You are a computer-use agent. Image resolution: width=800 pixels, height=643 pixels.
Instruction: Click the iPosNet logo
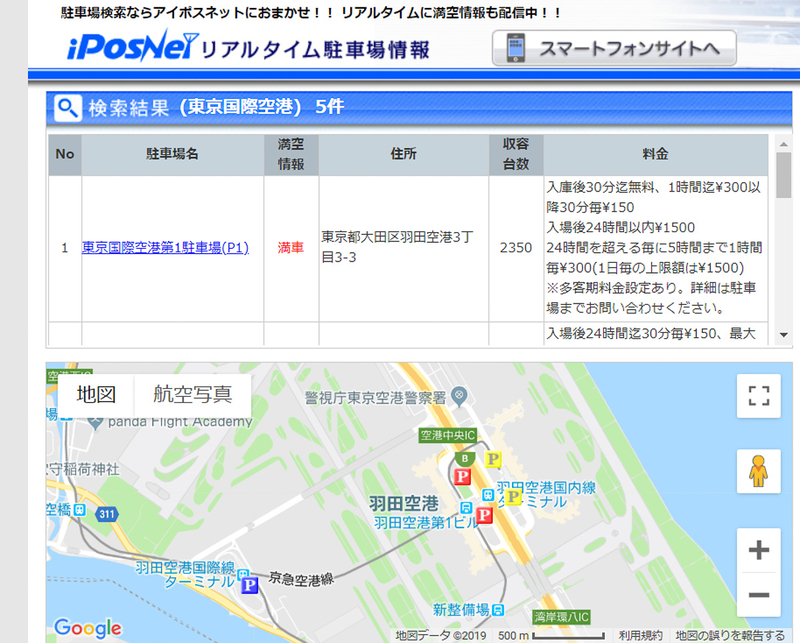pos(132,45)
